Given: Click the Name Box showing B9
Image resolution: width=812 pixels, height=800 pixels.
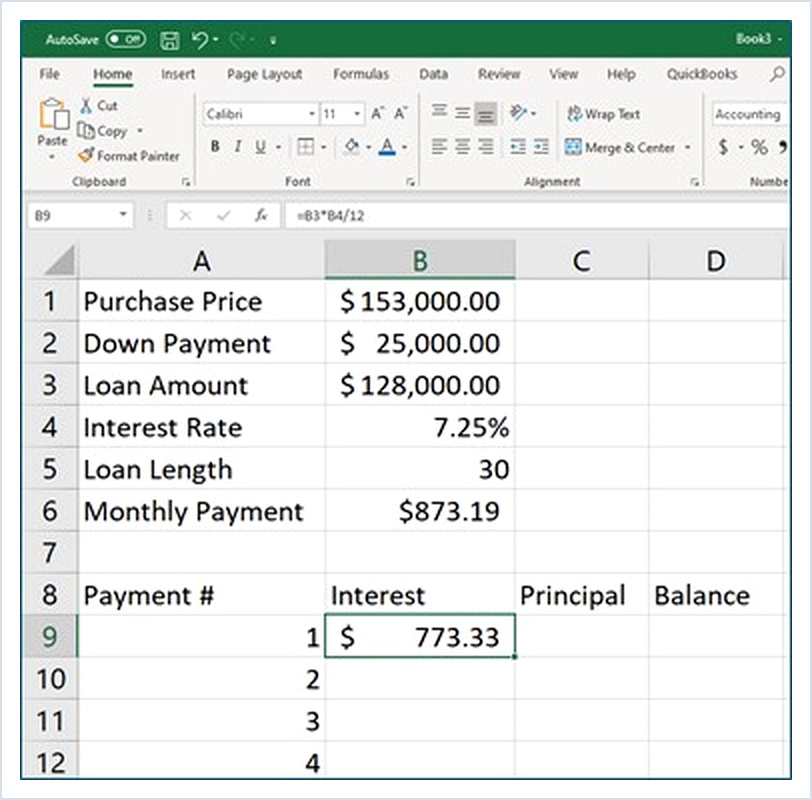Looking at the screenshot, I should (x=80, y=215).
